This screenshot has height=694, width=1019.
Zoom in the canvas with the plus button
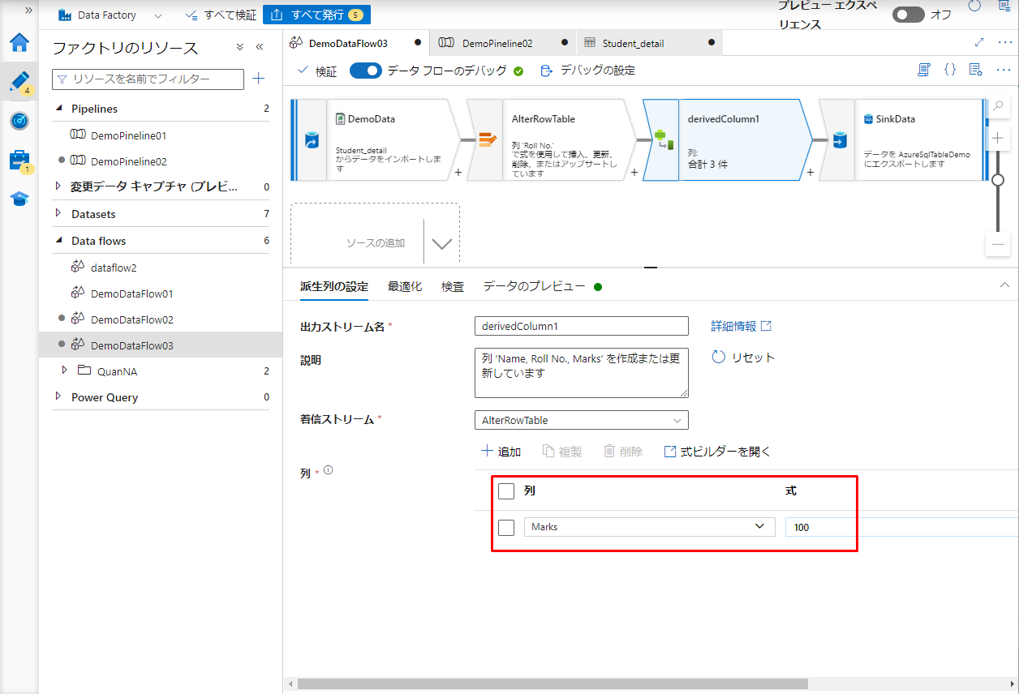[x=998, y=138]
